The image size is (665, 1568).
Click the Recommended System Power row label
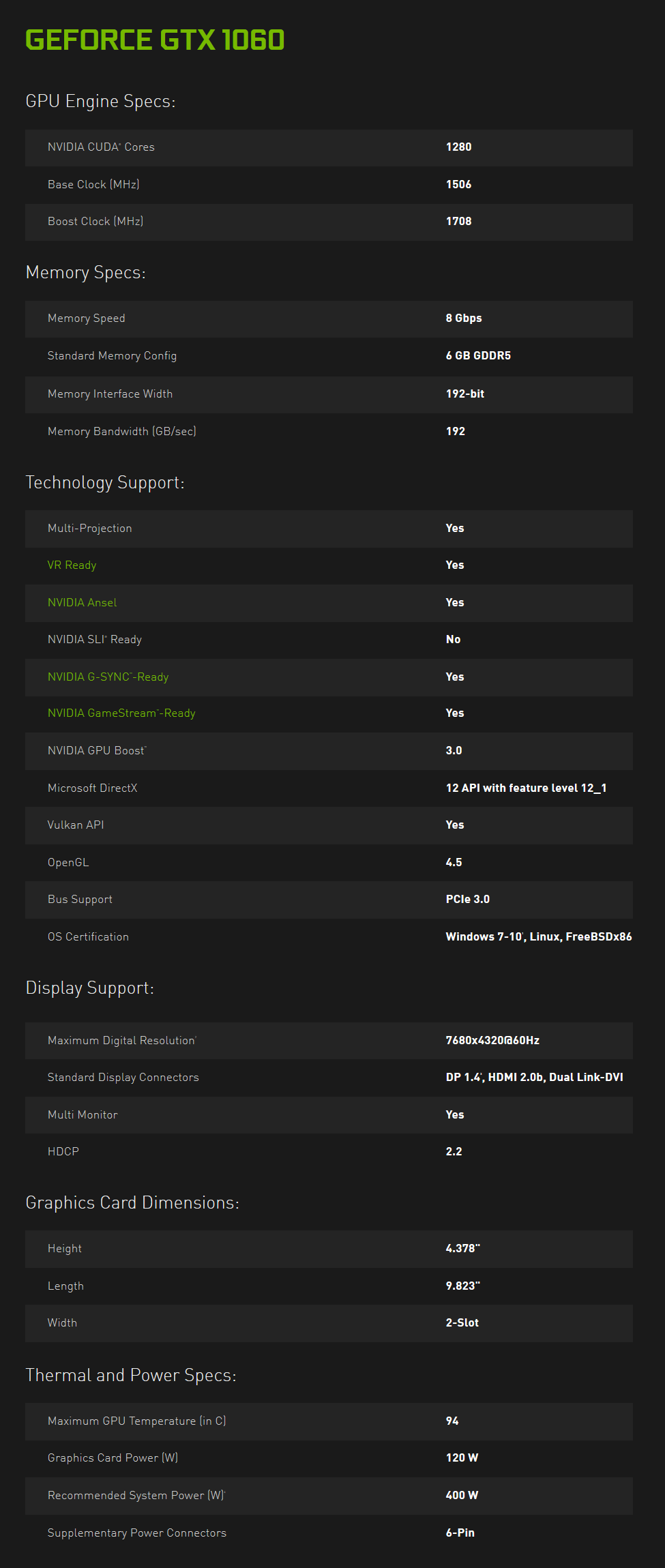[136, 1495]
